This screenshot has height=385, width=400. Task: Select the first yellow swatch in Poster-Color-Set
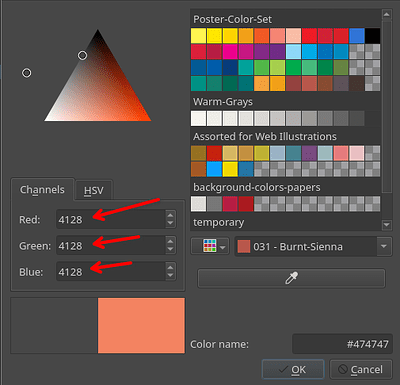198,36
